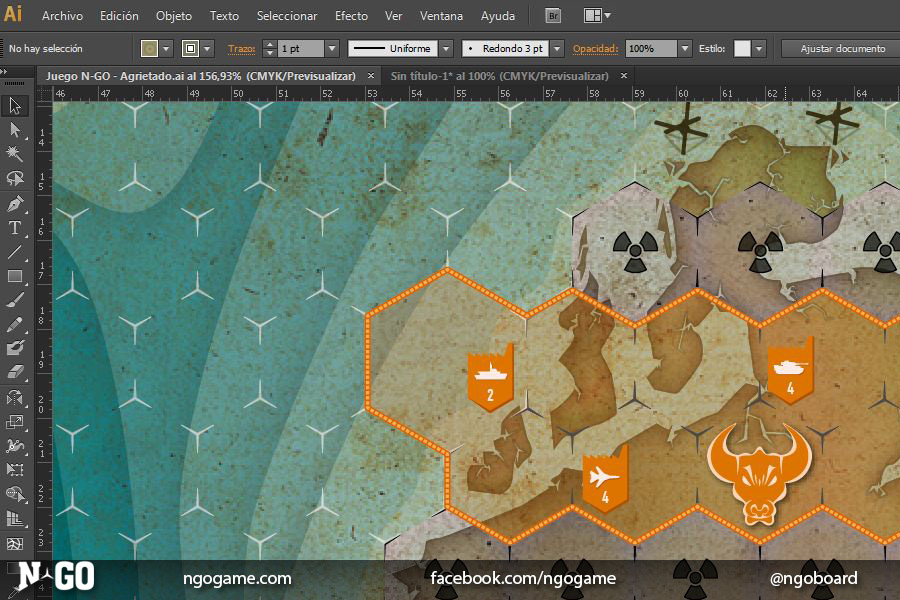This screenshot has width=900, height=600.
Task: Expand the Opacidad percentage dropdown
Action: [x=685, y=48]
